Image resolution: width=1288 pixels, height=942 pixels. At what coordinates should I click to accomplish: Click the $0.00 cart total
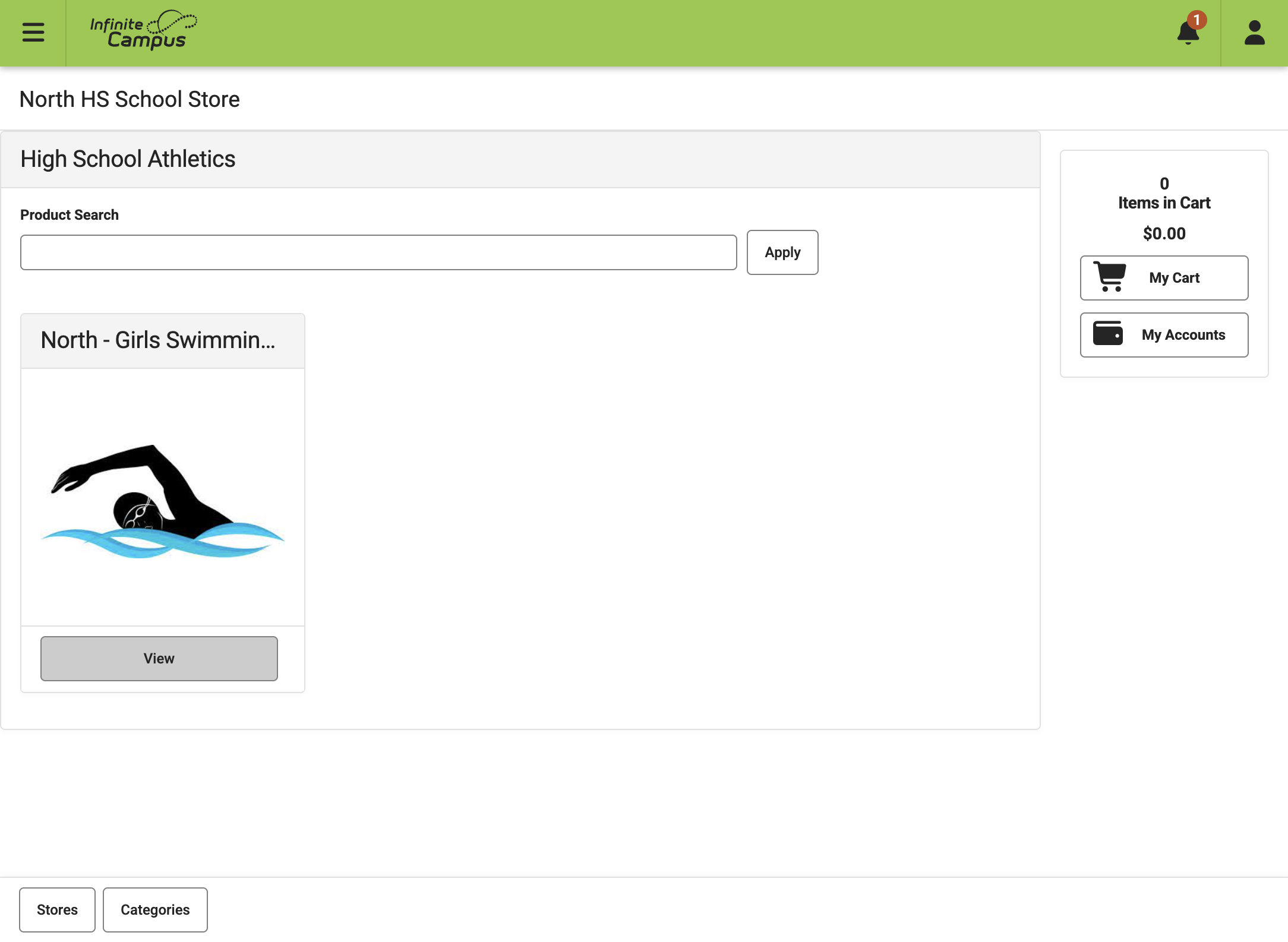click(x=1164, y=233)
